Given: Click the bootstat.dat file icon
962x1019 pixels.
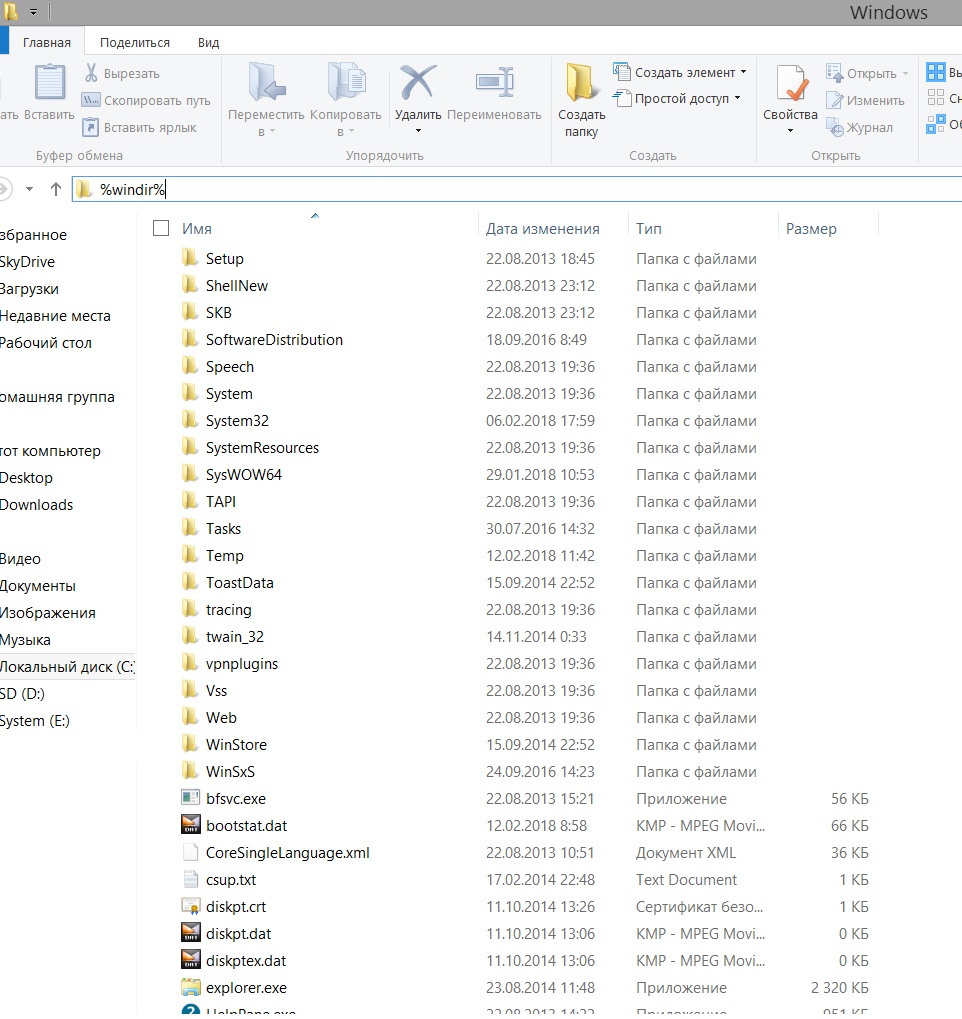Looking at the screenshot, I should [x=190, y=825].
